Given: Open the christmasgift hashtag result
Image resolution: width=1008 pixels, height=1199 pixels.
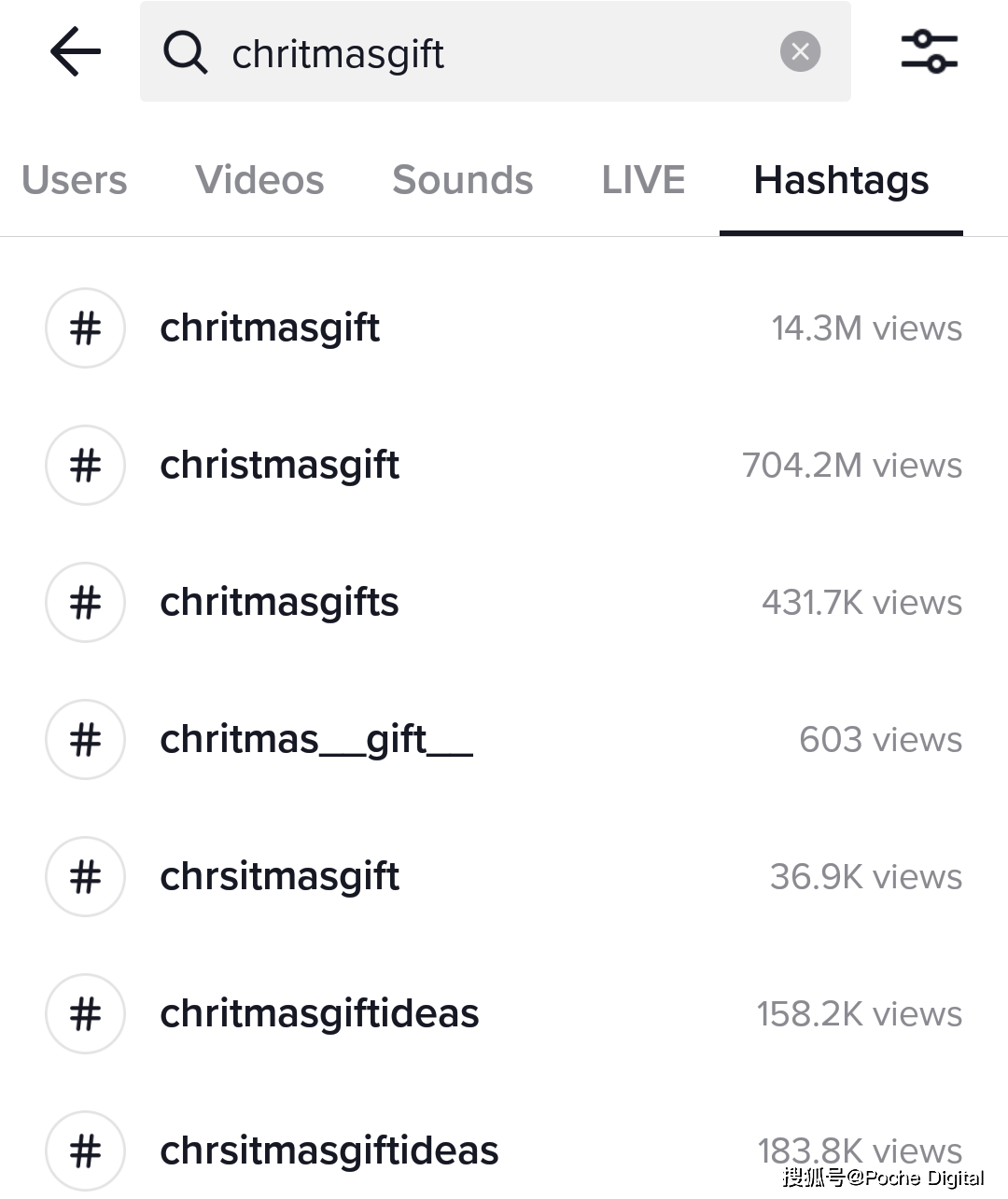Looking at the screenshot, I should 279,466.
